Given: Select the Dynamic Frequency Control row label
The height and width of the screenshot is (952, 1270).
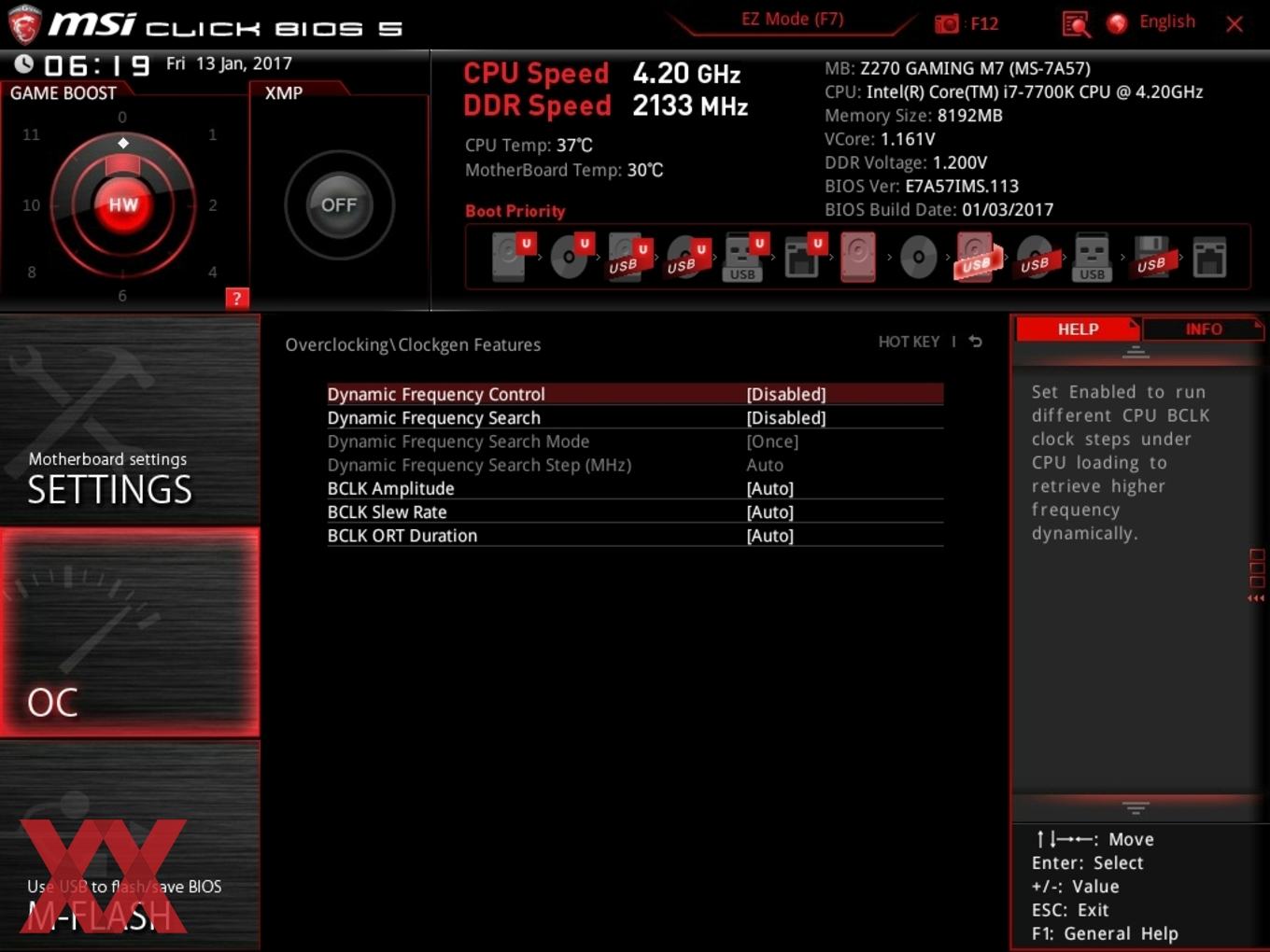Looking at the screenshot, I should point(436,394).
